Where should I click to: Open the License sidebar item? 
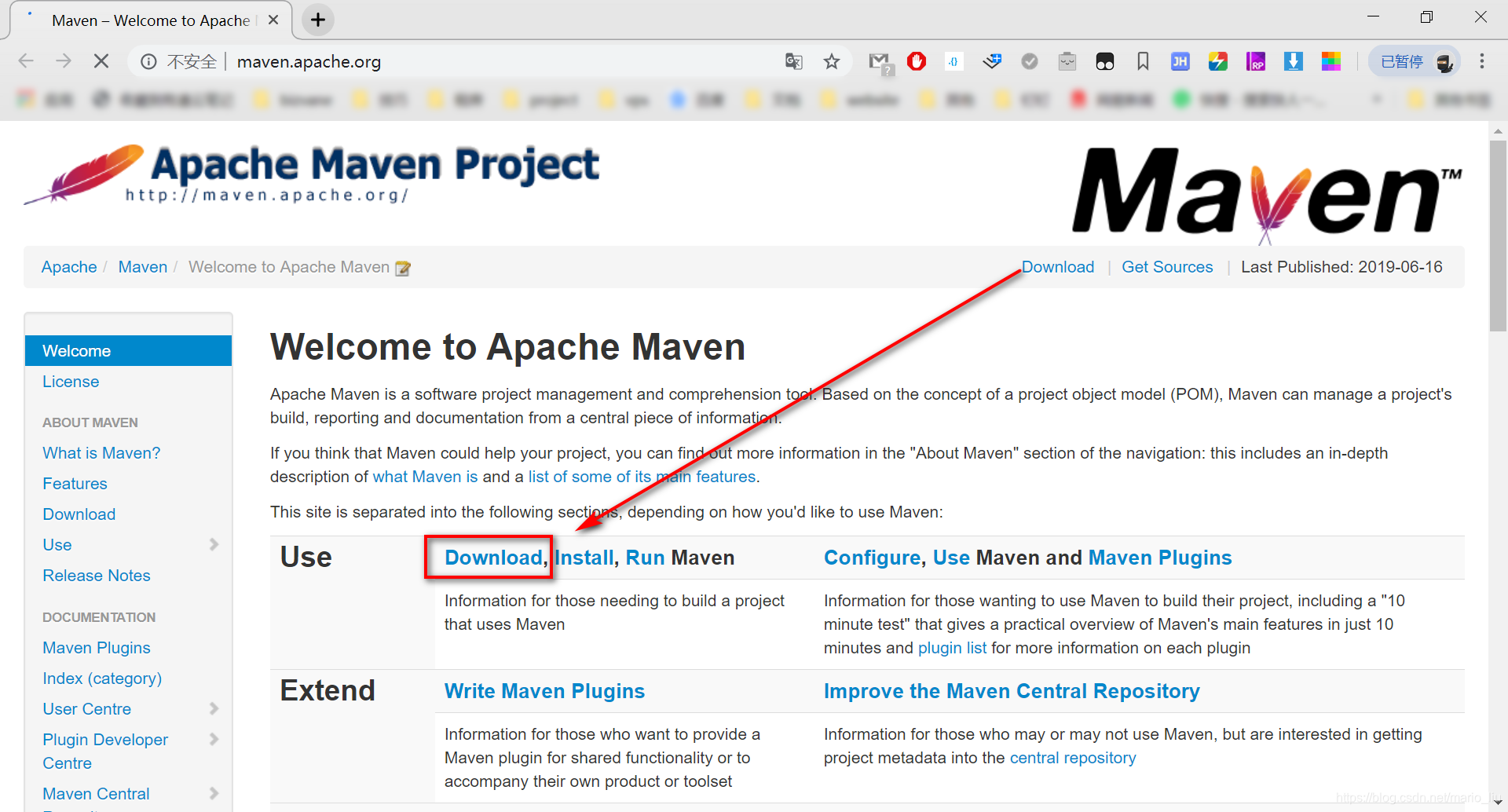(x=71, y=382)
